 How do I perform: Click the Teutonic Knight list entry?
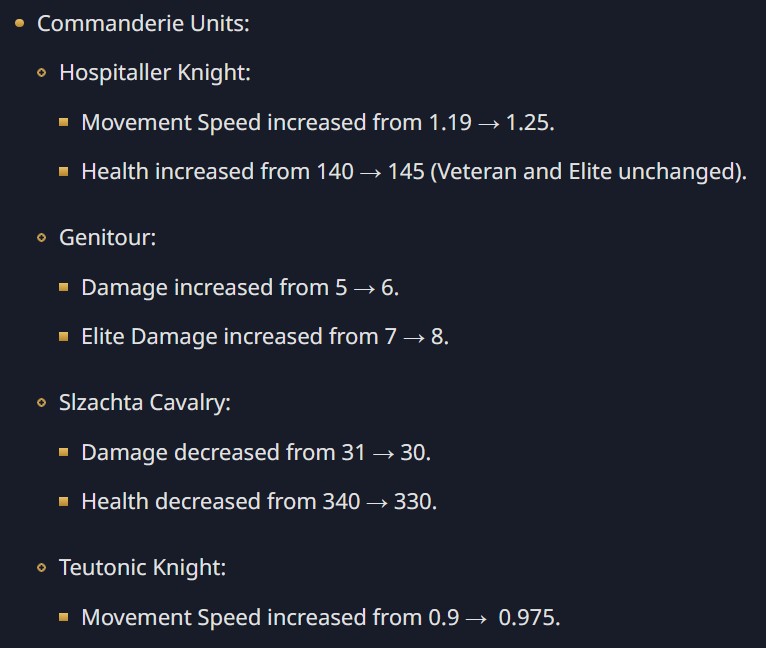pos(143,568)
